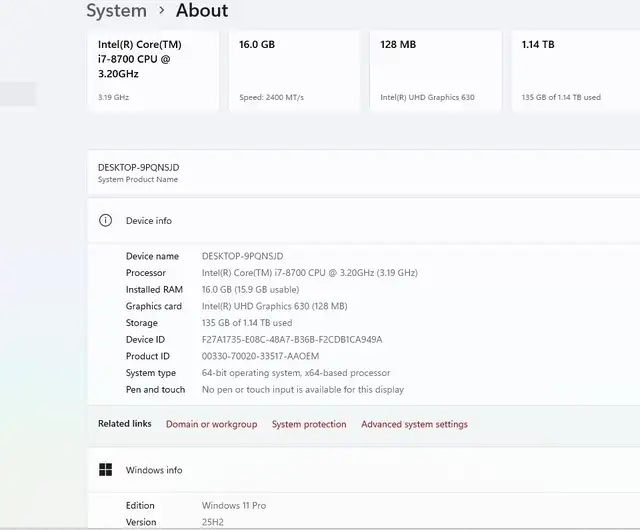Screen dimensions: 640x530
Task: Open the System protection link
Action: coord(309,424)
